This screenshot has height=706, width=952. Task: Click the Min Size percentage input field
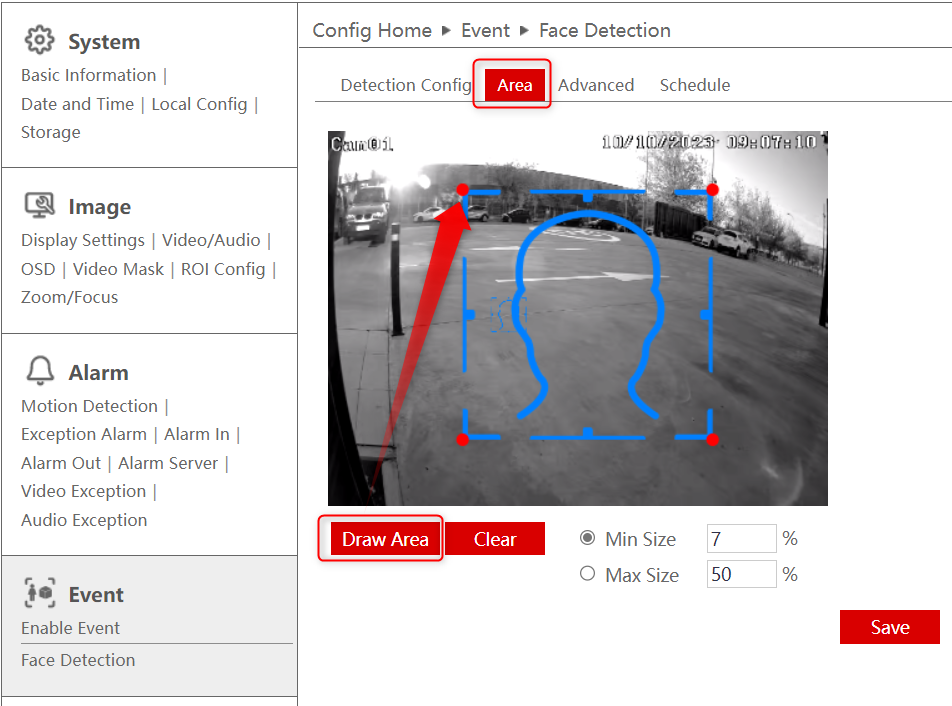tap(740, 538)
